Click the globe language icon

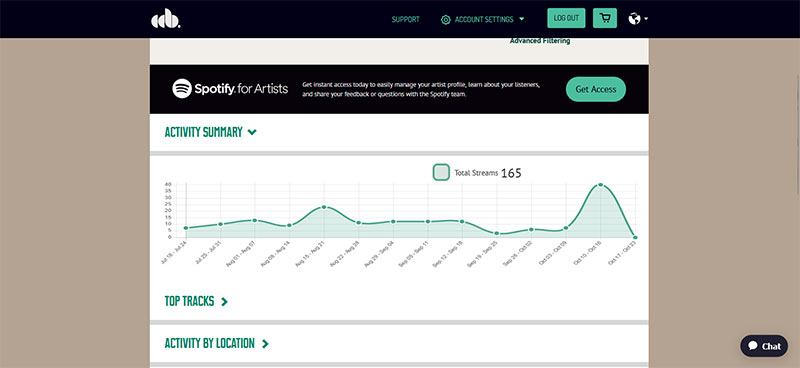coord(634,19)
